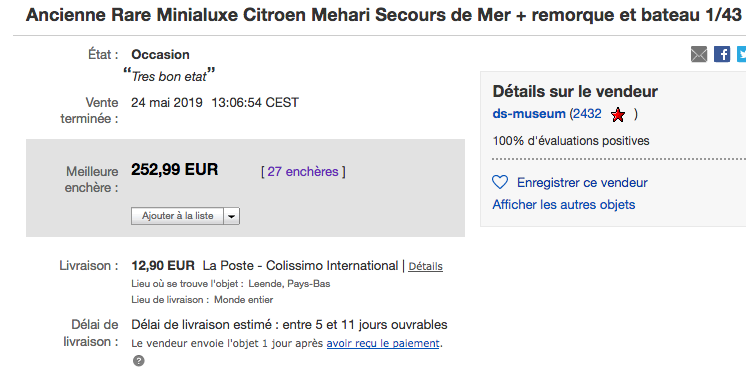This screenshot has width=746, height=378.
Task: Click Enregistrer ce vendeur link
Action: (582, 183)
